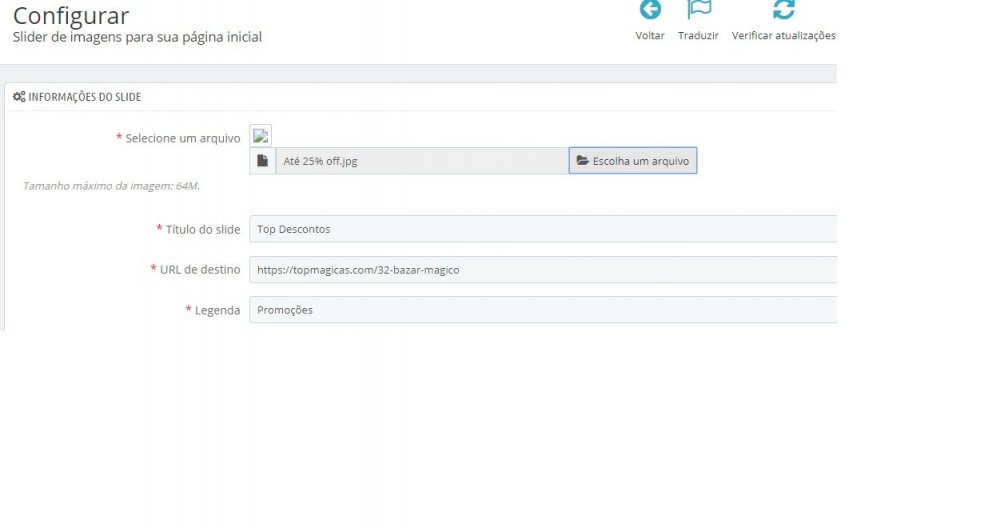Screen dimensions: 1000x528
Task: Click the Escolha um arquivo button
Action: pos(633,161)
